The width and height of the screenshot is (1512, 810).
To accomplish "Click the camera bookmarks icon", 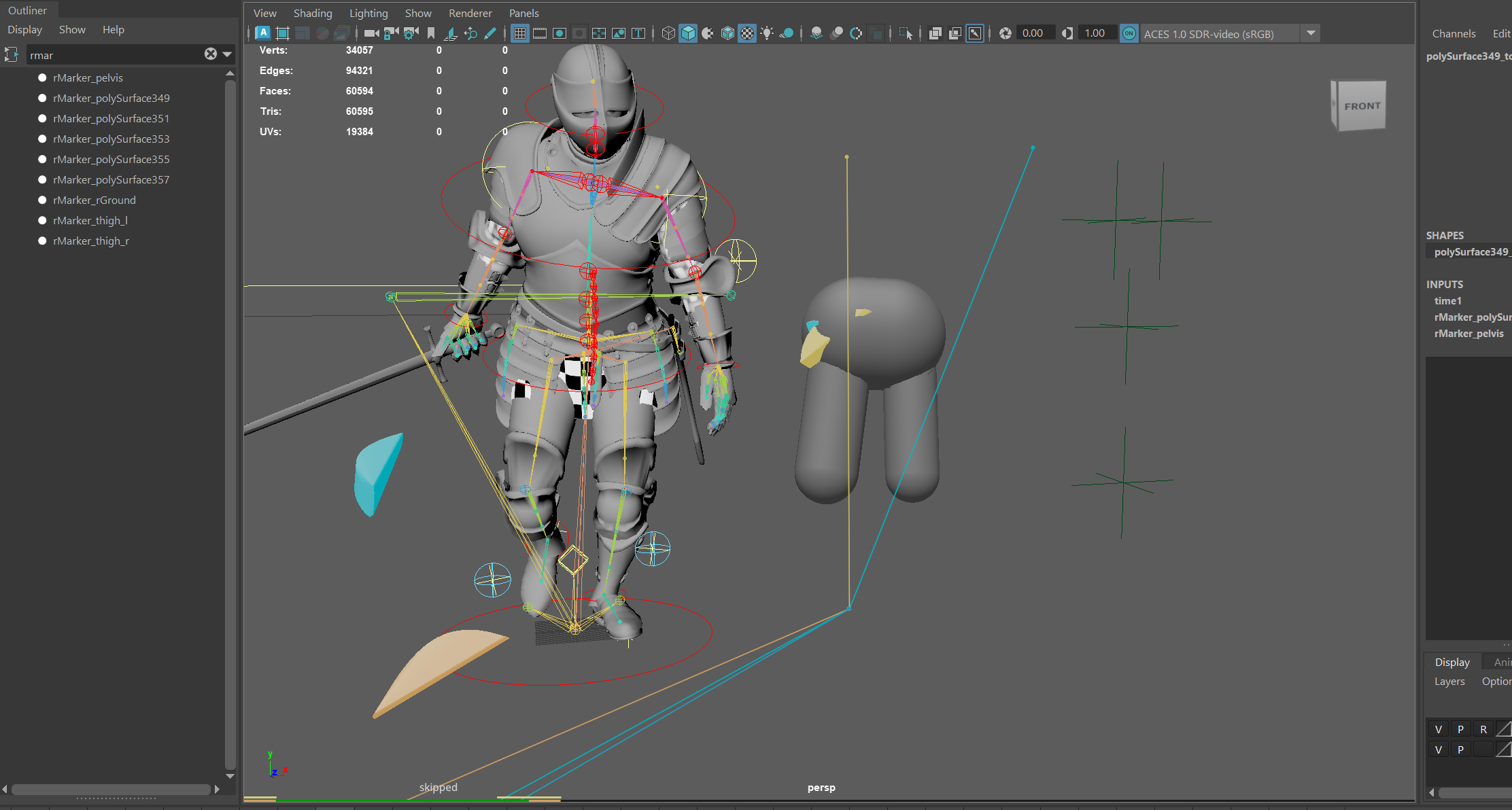I will pos(431,33).
